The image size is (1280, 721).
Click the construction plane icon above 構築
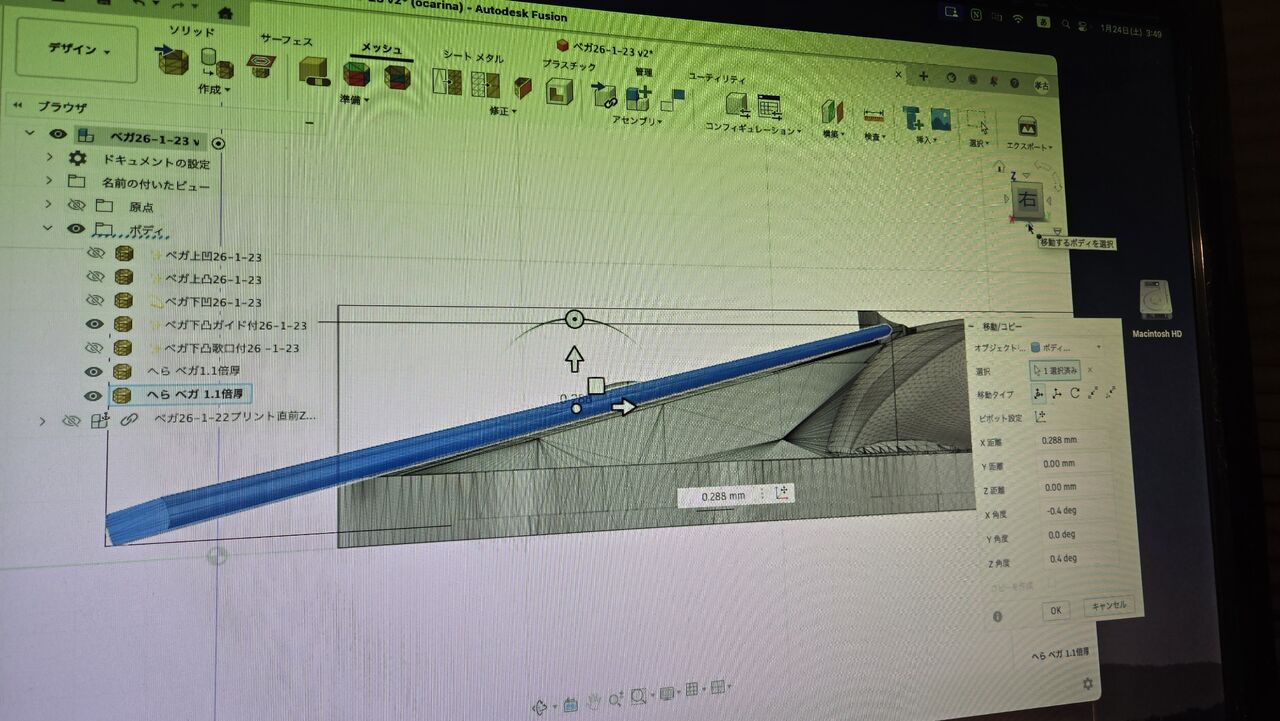(832, 112)
